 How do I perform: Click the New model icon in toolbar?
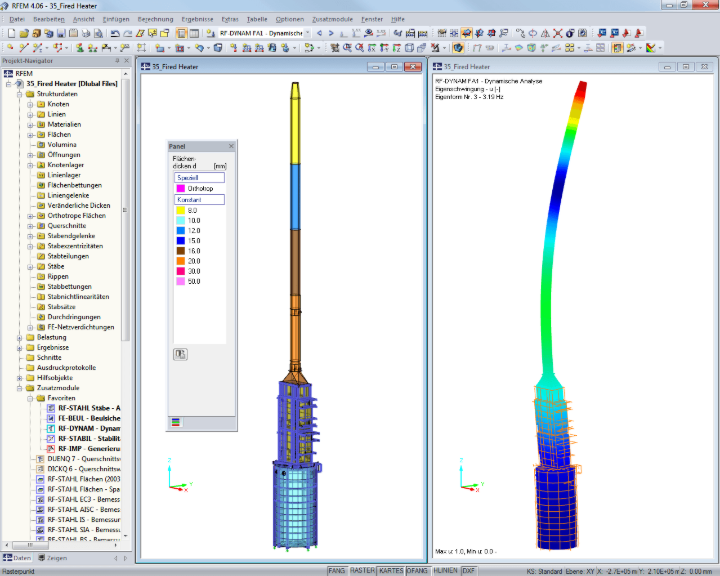(11, 34)
